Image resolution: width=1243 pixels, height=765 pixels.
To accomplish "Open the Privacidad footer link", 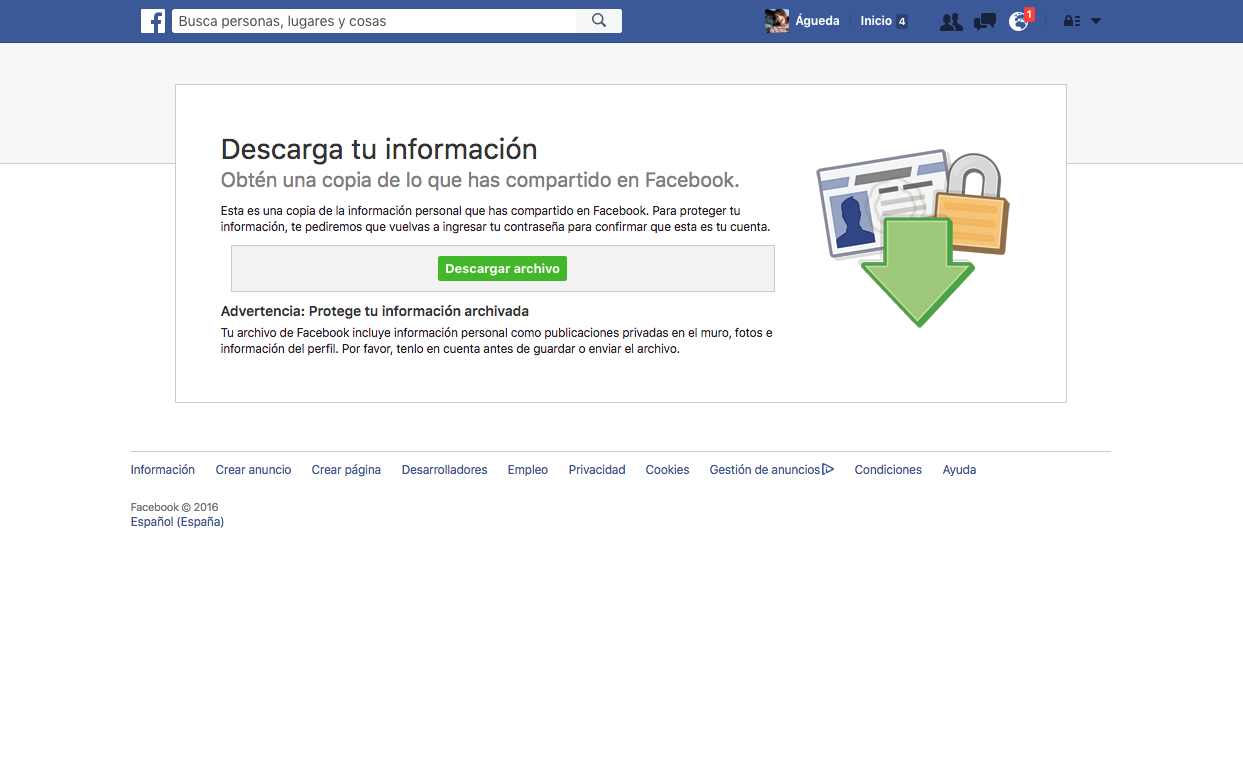I will (x=596, y=469).
